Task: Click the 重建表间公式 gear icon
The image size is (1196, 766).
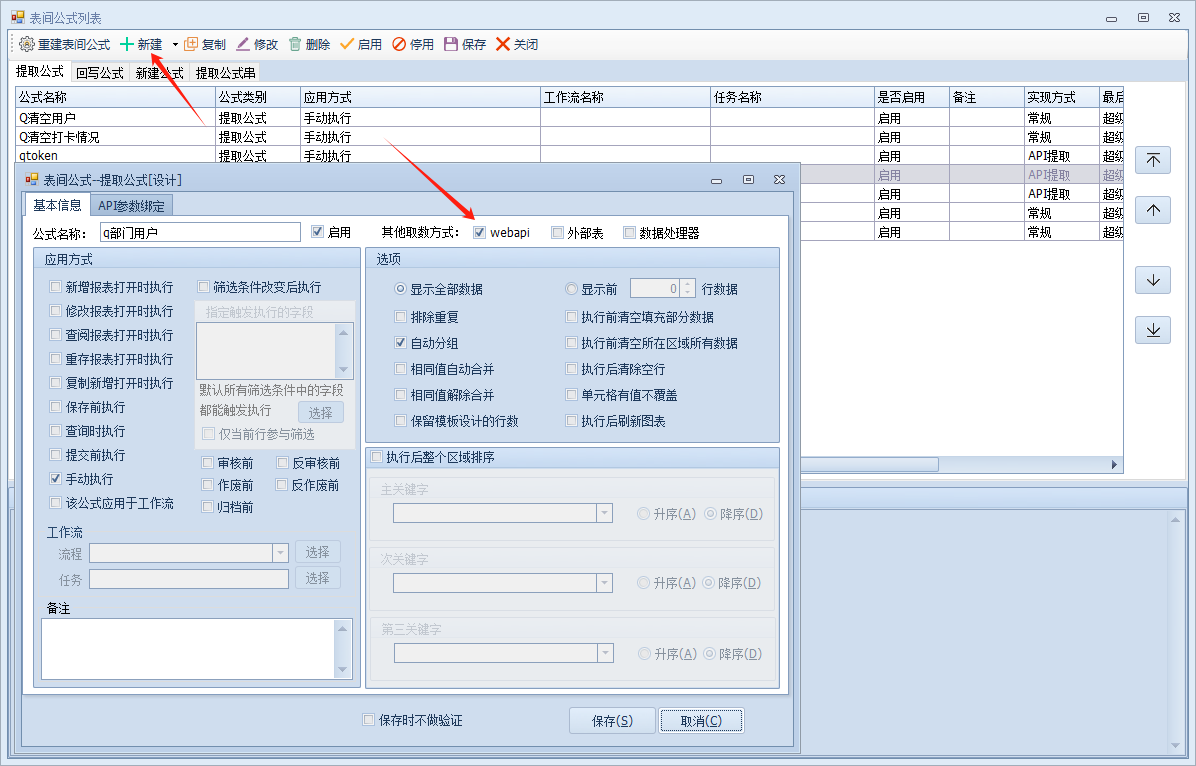Action: tap(27, 45)
